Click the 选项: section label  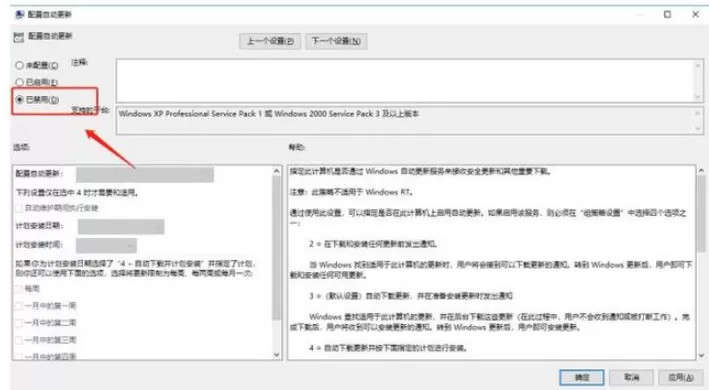[x=21, y=147]
